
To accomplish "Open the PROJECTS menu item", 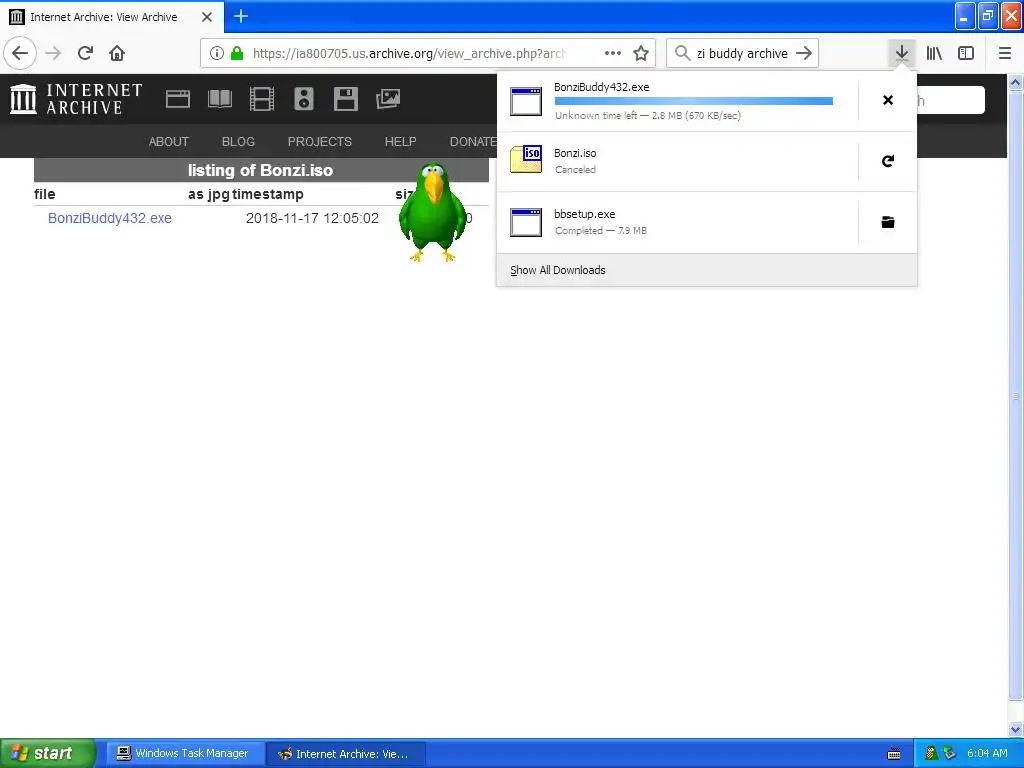I will [x=319, y=142].
